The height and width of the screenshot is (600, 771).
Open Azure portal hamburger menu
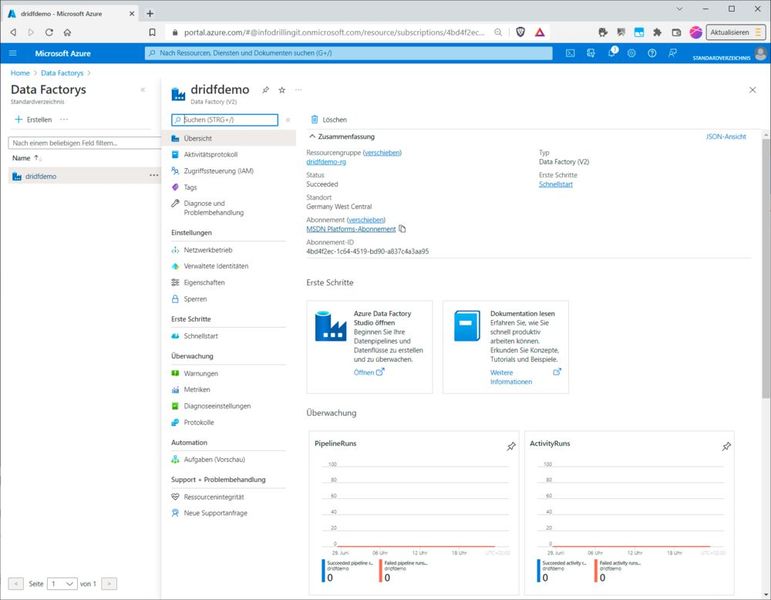click(13, 53)
